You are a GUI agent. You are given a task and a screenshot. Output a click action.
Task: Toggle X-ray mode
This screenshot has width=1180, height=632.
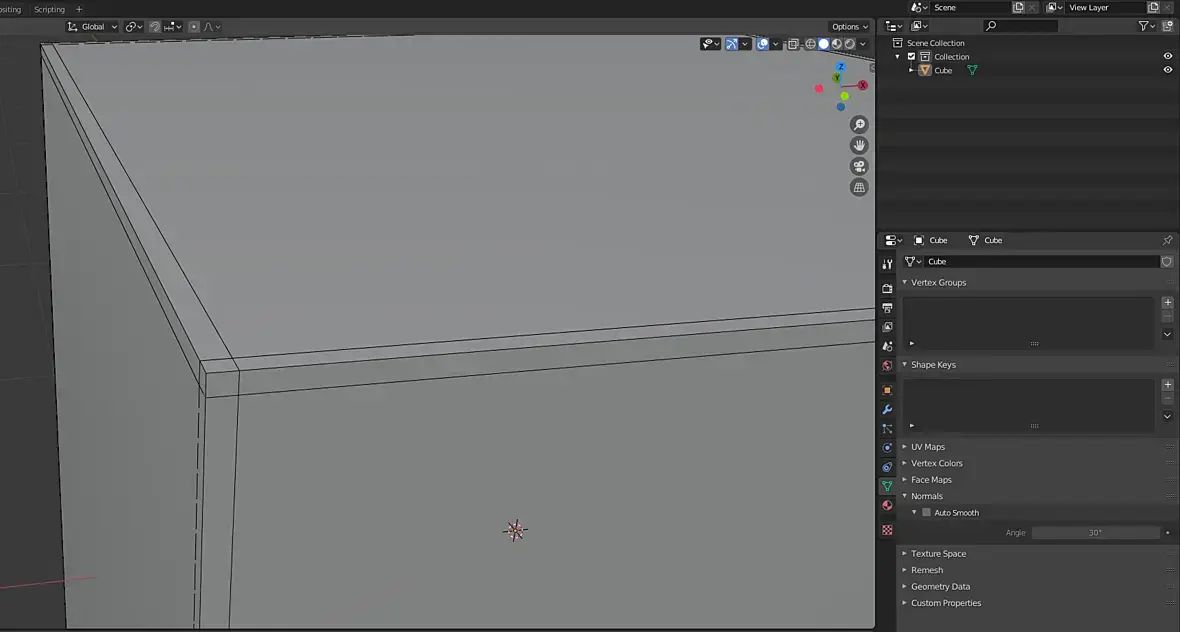[792, 44]
